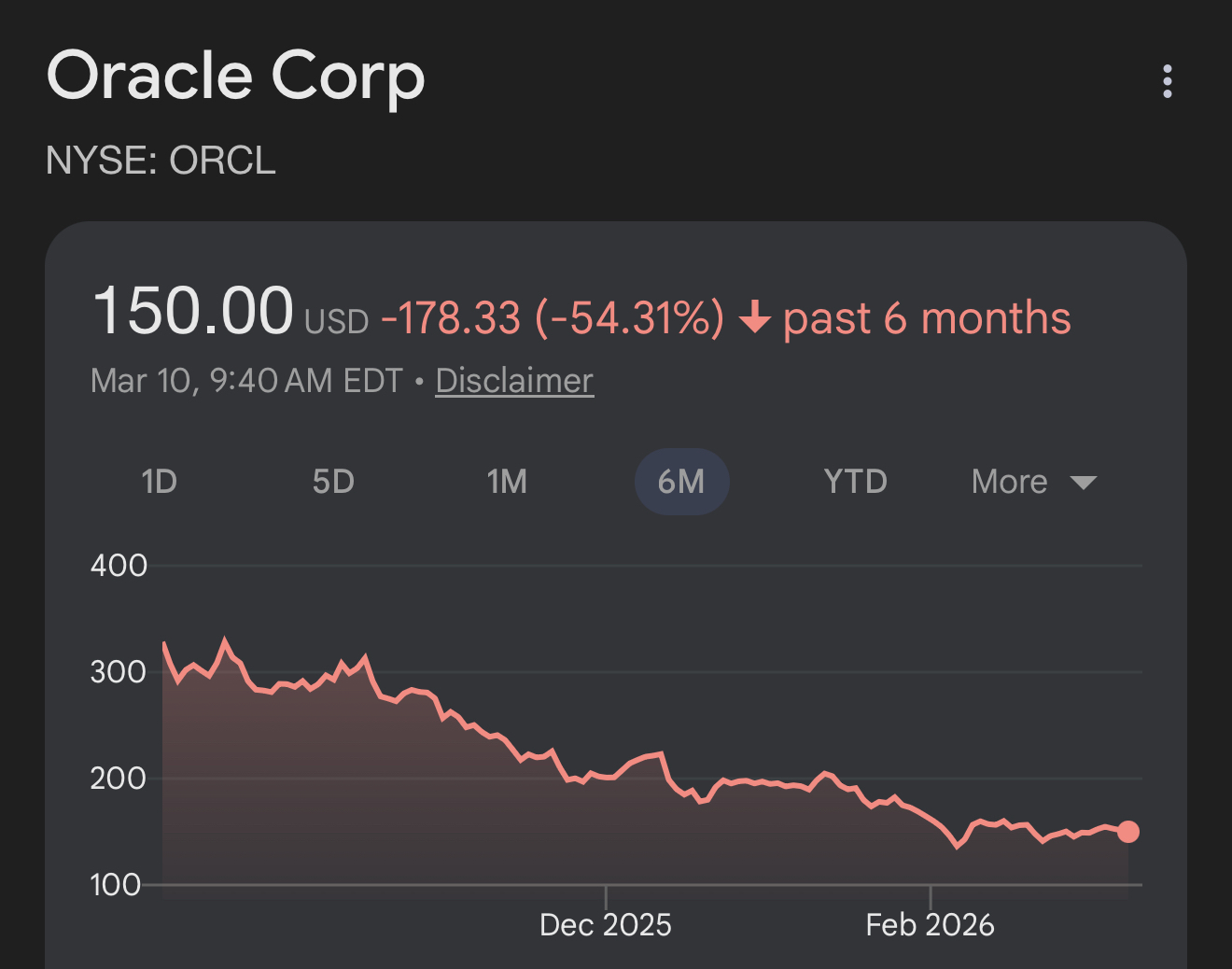1232x969 pixels.
Task: Click the chart's latest price endpoint dot
Action: 1128,832
